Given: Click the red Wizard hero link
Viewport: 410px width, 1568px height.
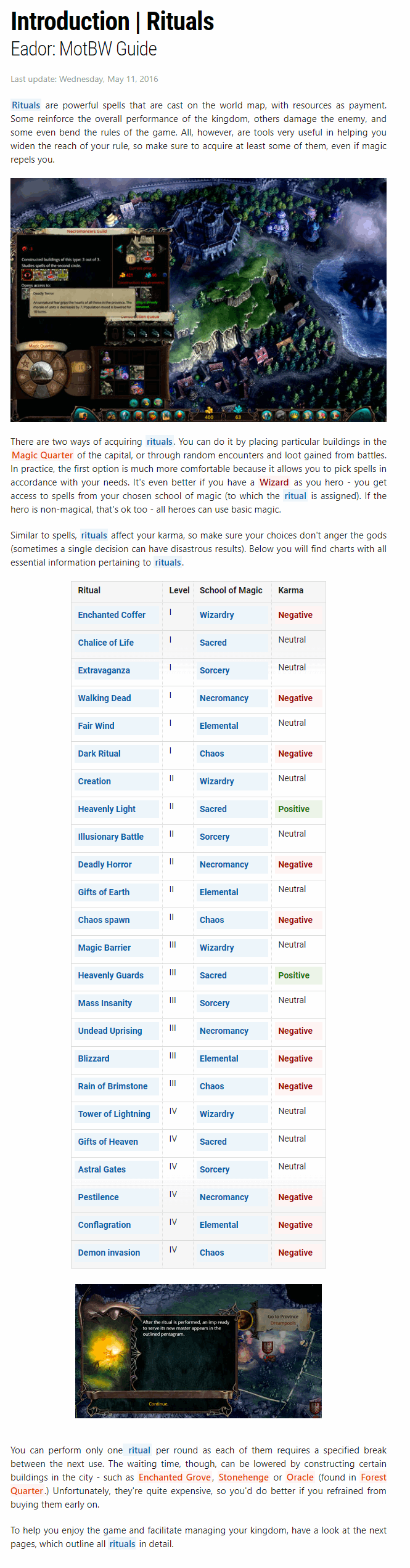Looking at the screenshot, I should coord(274,482).
